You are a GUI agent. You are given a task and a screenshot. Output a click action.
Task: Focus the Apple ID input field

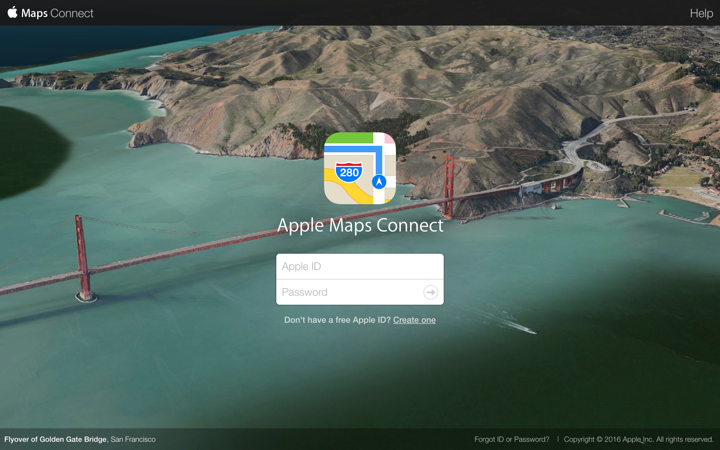tap(360, 266)
